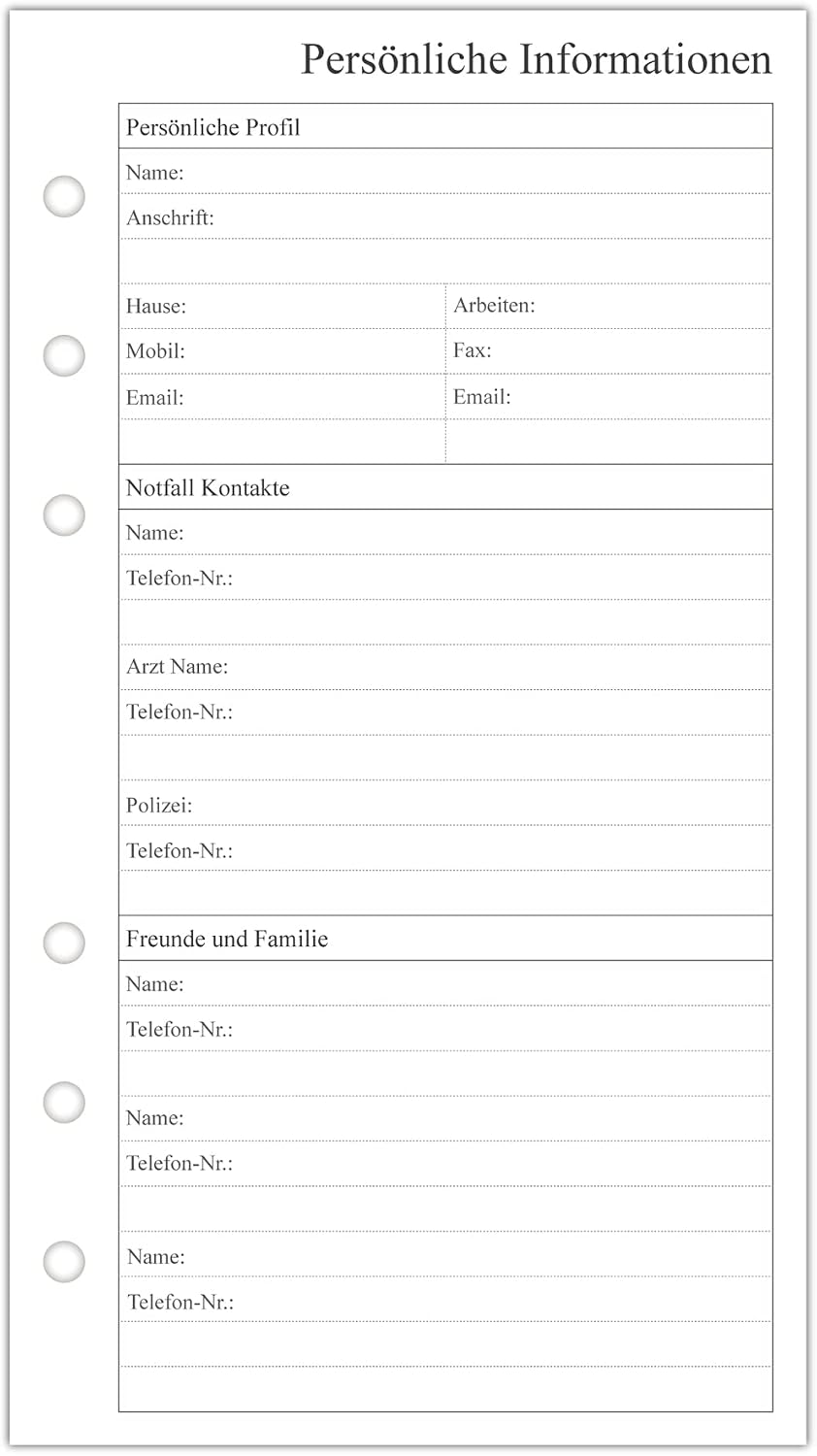Click the Name field under Persönliche Profil

point(445,172)
